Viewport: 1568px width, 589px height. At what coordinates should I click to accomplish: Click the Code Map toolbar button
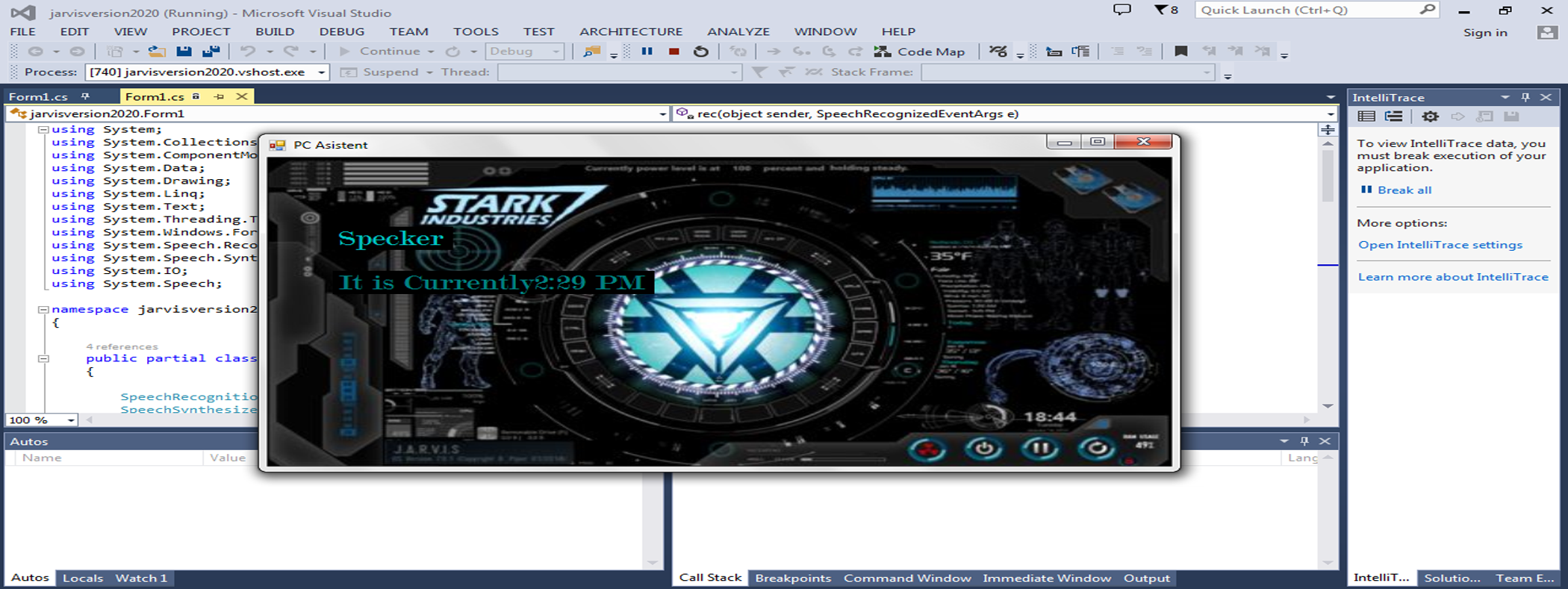(919, 52)
